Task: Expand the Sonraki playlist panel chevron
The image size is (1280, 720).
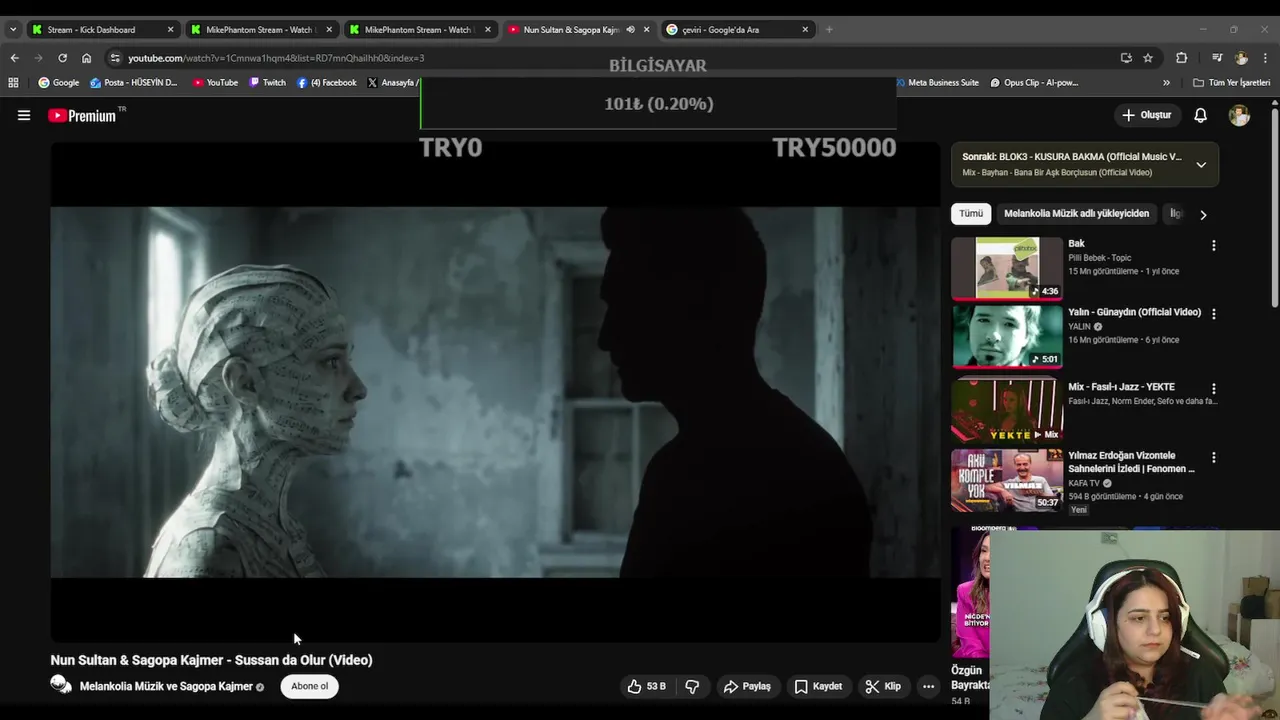Action: pyautogui.click(x=1201, y=164)
